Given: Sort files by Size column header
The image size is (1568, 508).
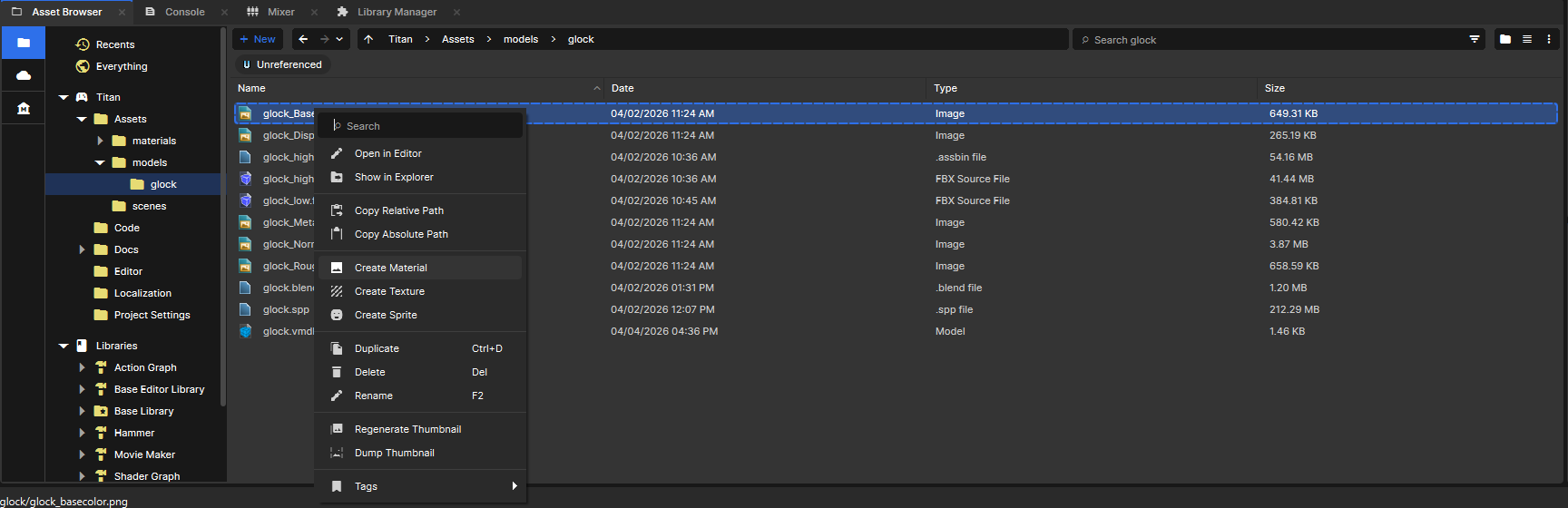Looking at the screenshot, I should (1275, 88).
